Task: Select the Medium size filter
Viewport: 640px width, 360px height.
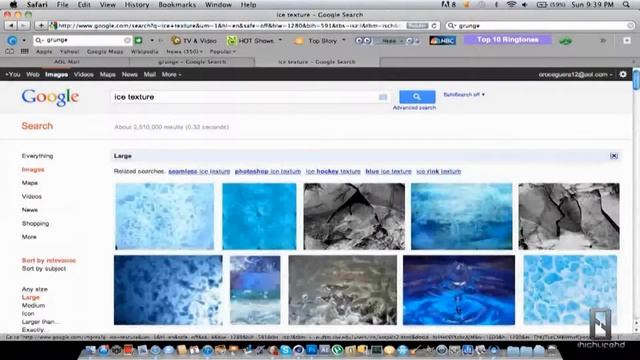Action: [x=33, y=305]
